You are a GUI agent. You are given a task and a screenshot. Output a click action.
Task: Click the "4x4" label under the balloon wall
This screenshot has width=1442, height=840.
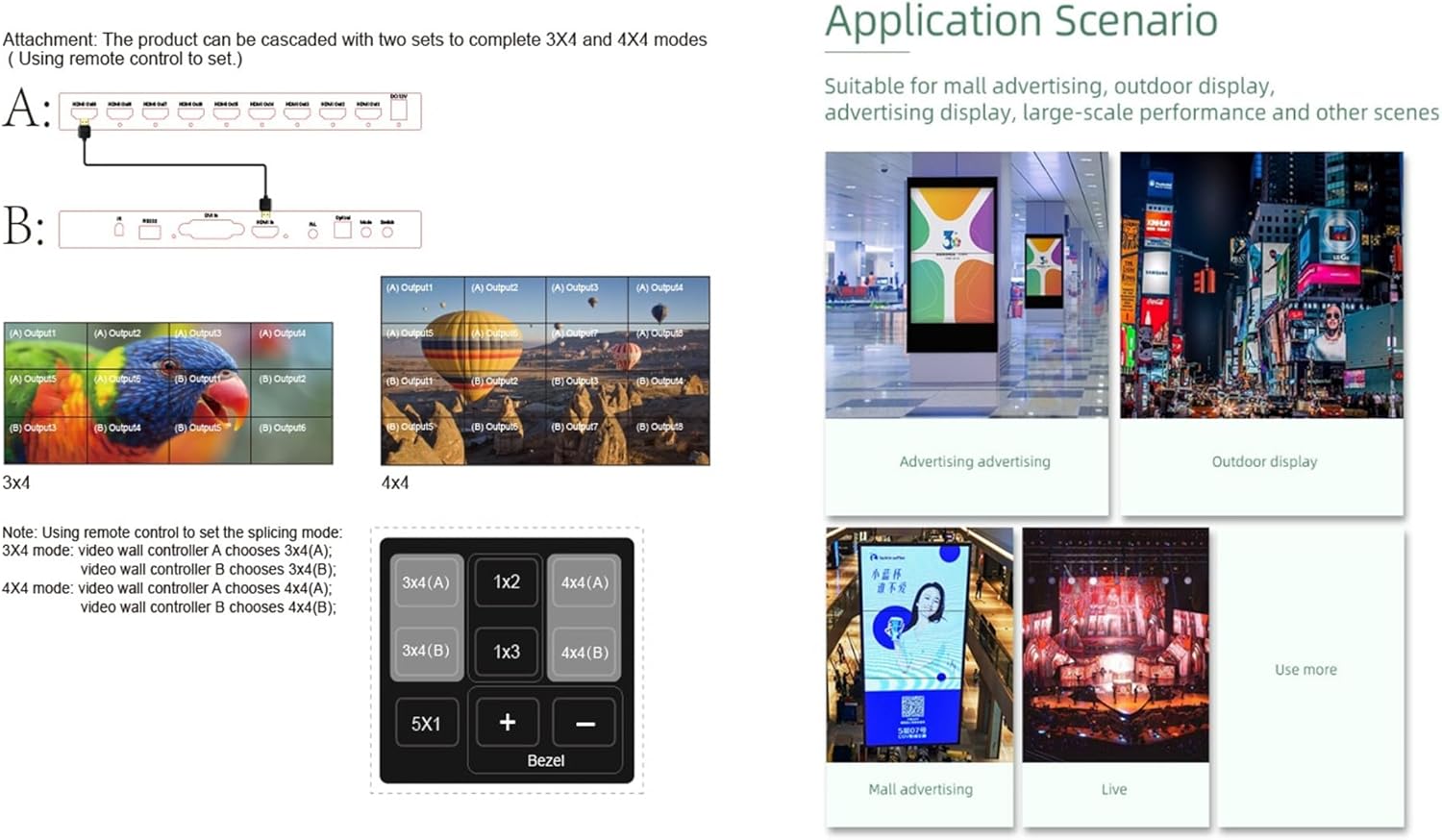(x=395, y=482)
